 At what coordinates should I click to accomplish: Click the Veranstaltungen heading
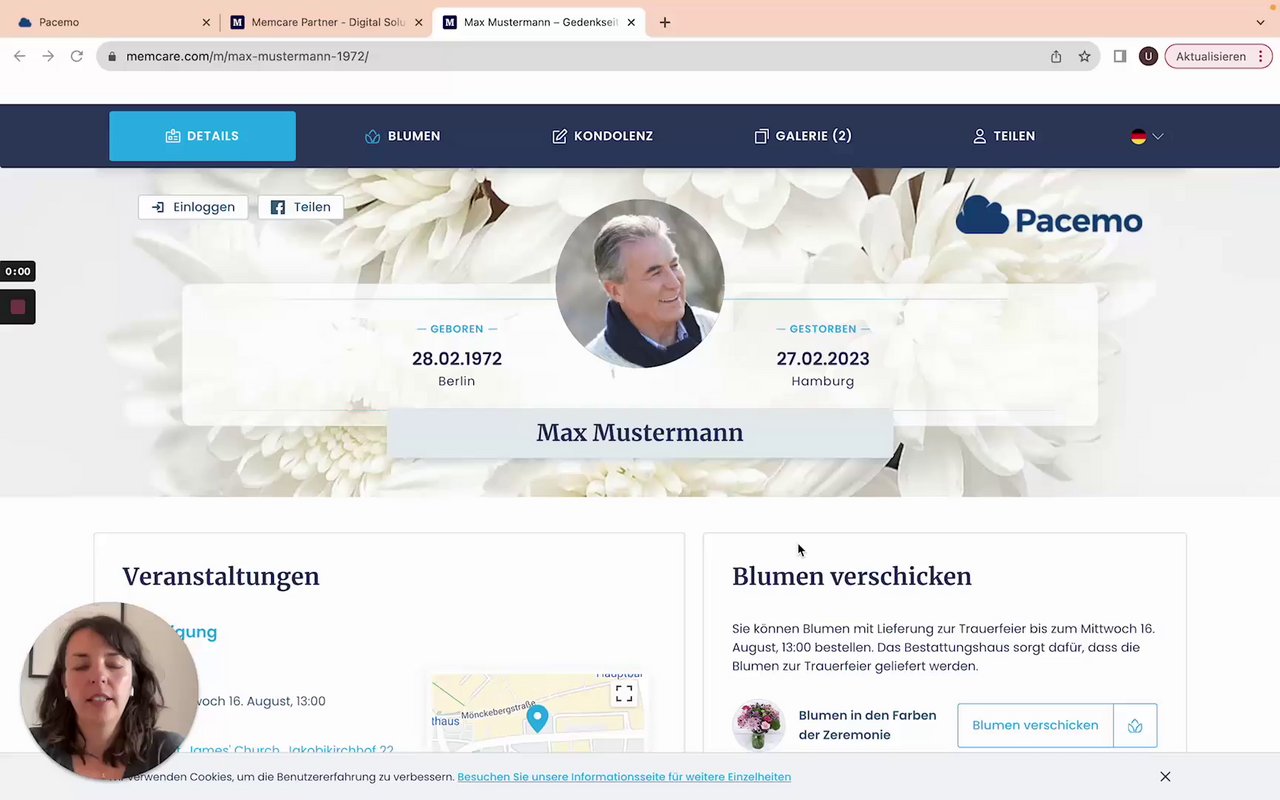click(x=221, y=576)
